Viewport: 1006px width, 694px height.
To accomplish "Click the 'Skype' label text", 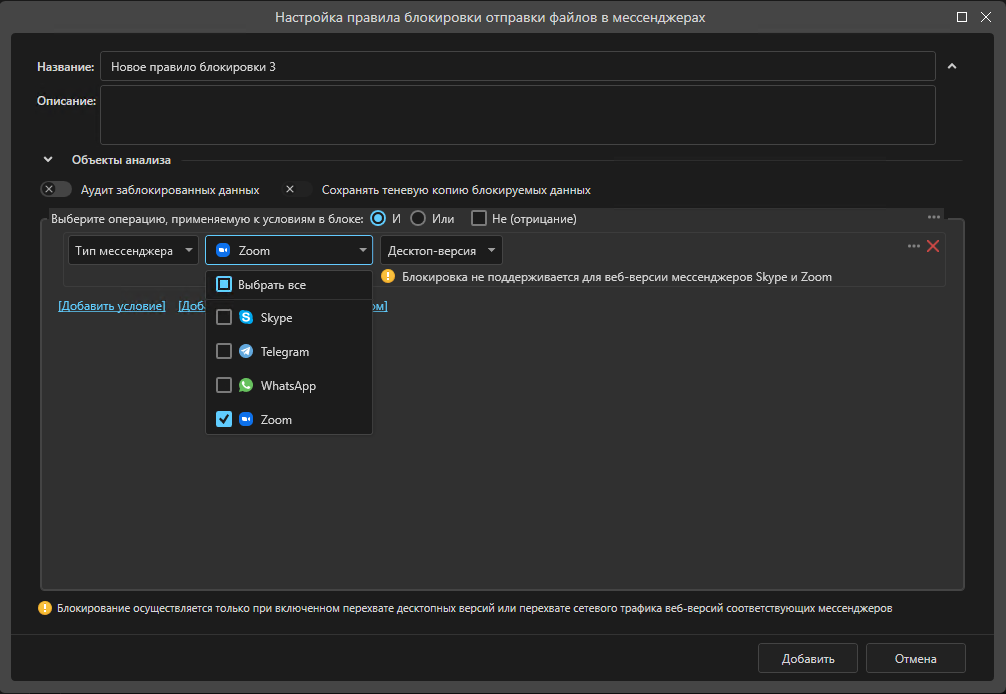I will click(277, 317).
